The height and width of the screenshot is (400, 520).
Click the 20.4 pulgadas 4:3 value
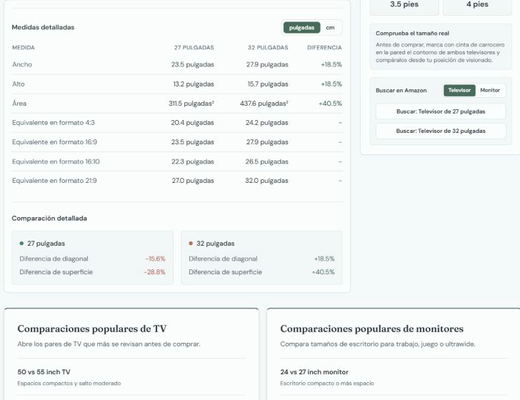(192, 123)
